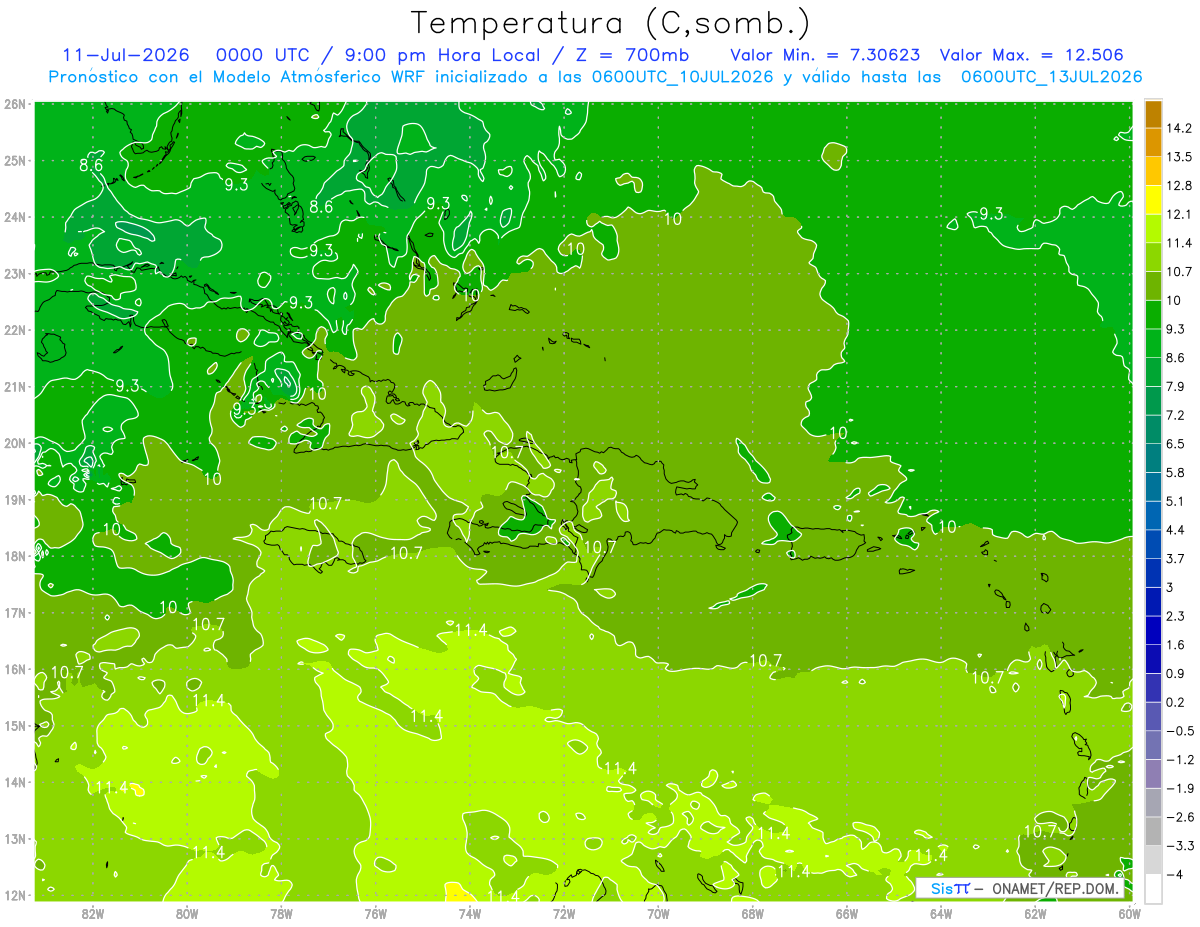Click the '66W' longitude axis label
Image resolution: width=1200 pixels, height=927 pixels.
(x=846, y=913)
